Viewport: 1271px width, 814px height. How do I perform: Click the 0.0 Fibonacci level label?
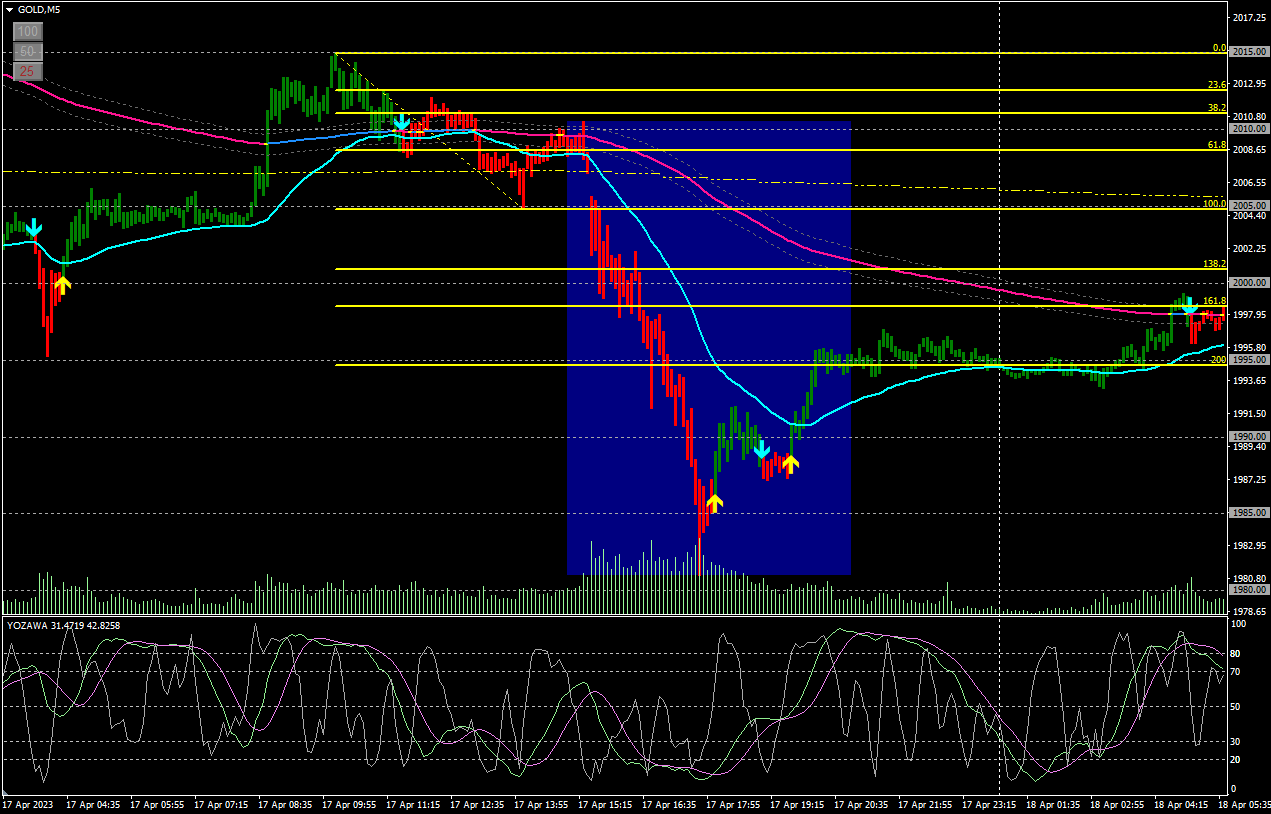pos(1218,48)
